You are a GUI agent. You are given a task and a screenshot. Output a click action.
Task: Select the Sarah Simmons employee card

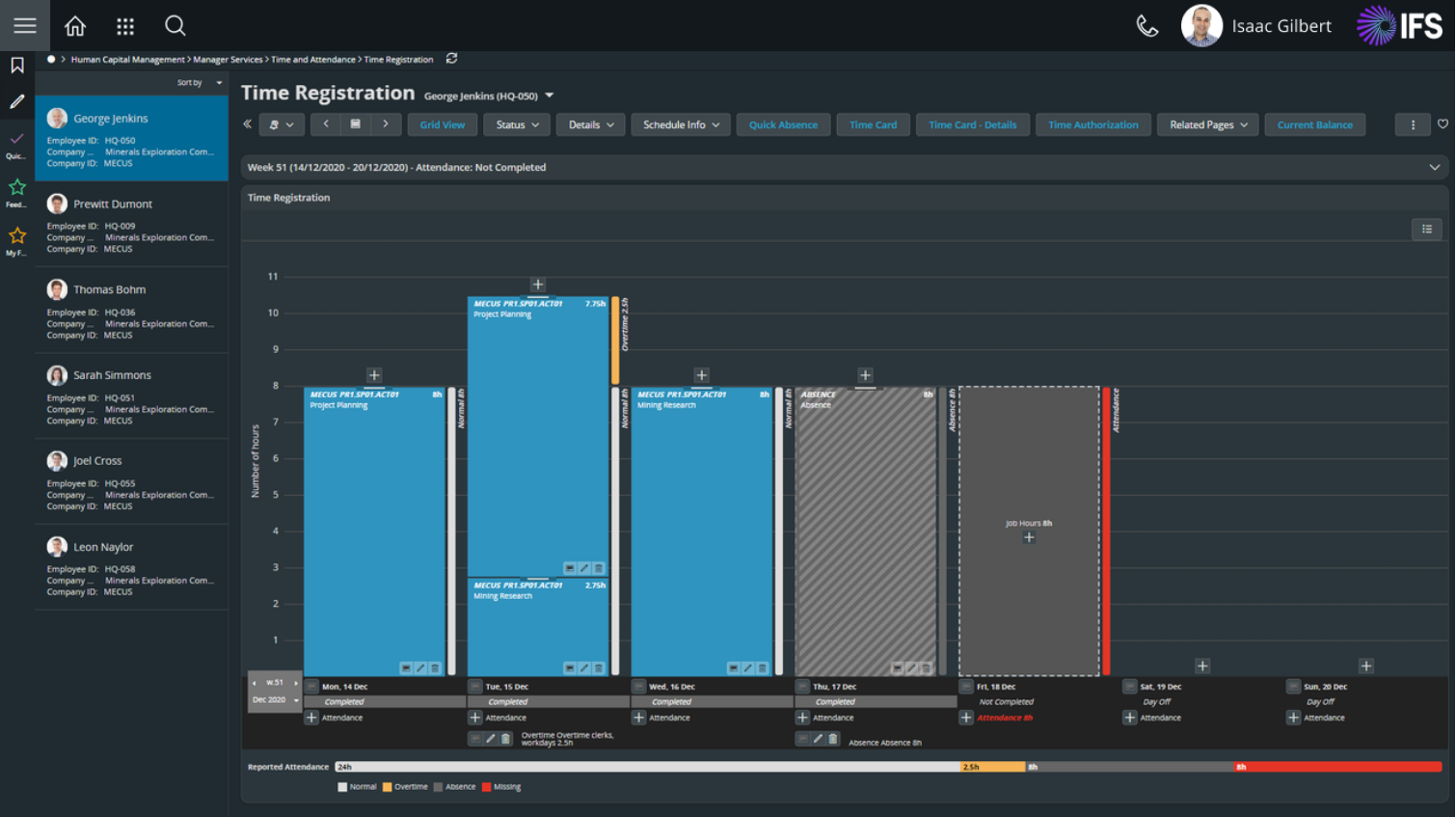[131, 396]
